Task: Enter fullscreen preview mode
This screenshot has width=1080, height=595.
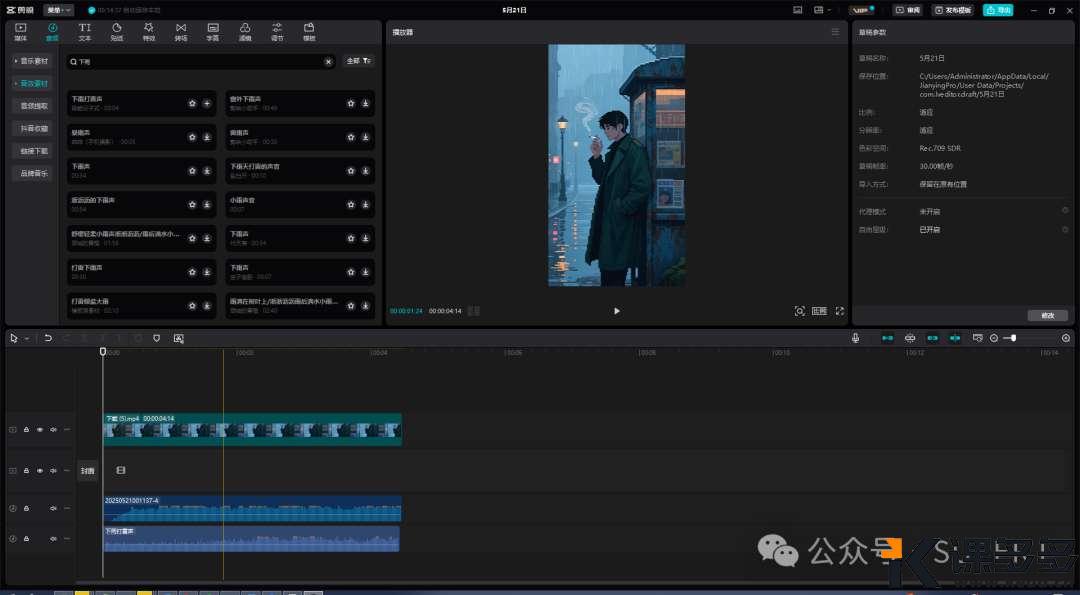Action: [839, 311]
